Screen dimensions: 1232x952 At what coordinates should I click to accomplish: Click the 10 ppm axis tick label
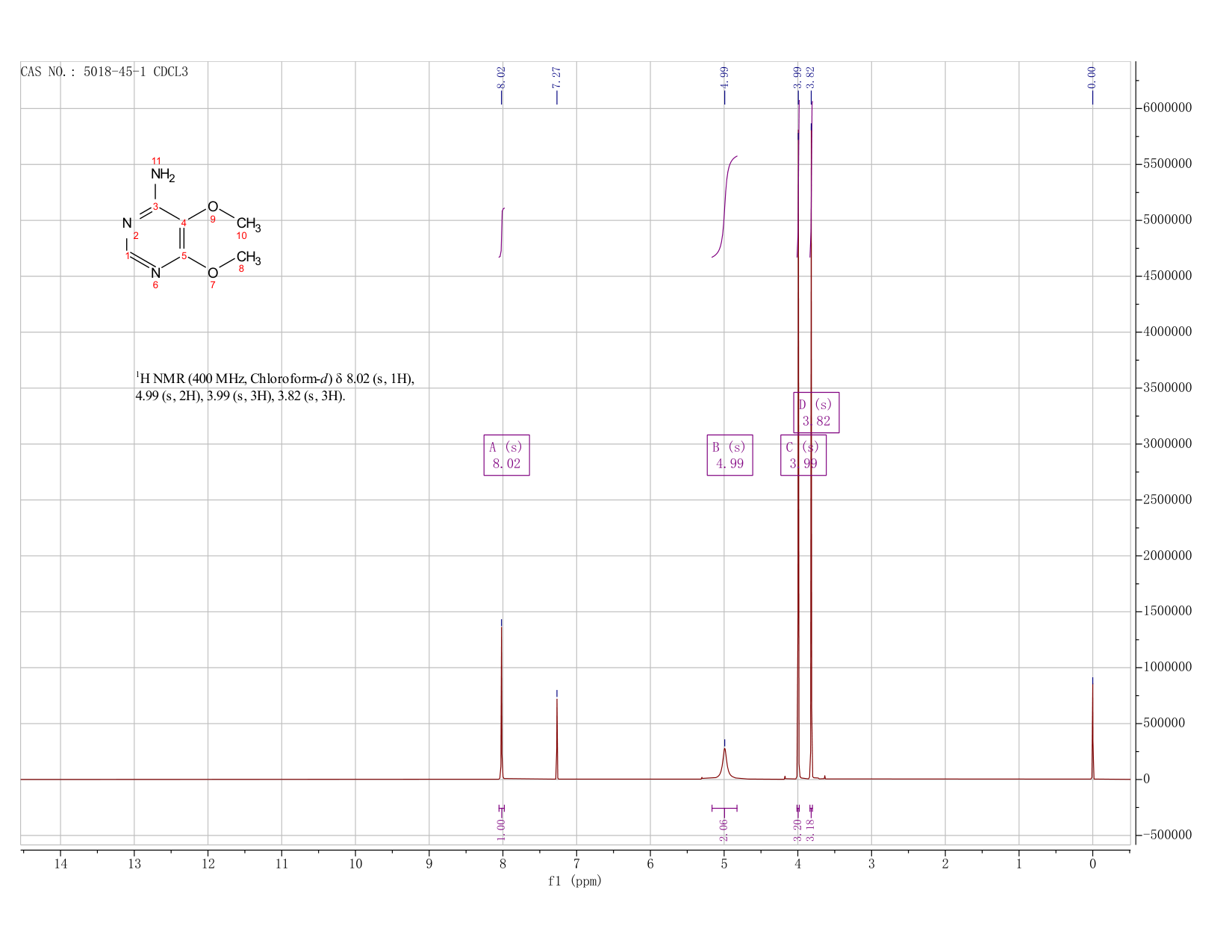click(x=355, y=864)
